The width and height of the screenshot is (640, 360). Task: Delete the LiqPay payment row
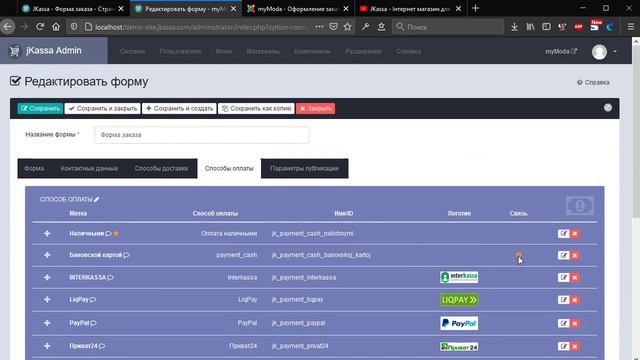point(575,300)
